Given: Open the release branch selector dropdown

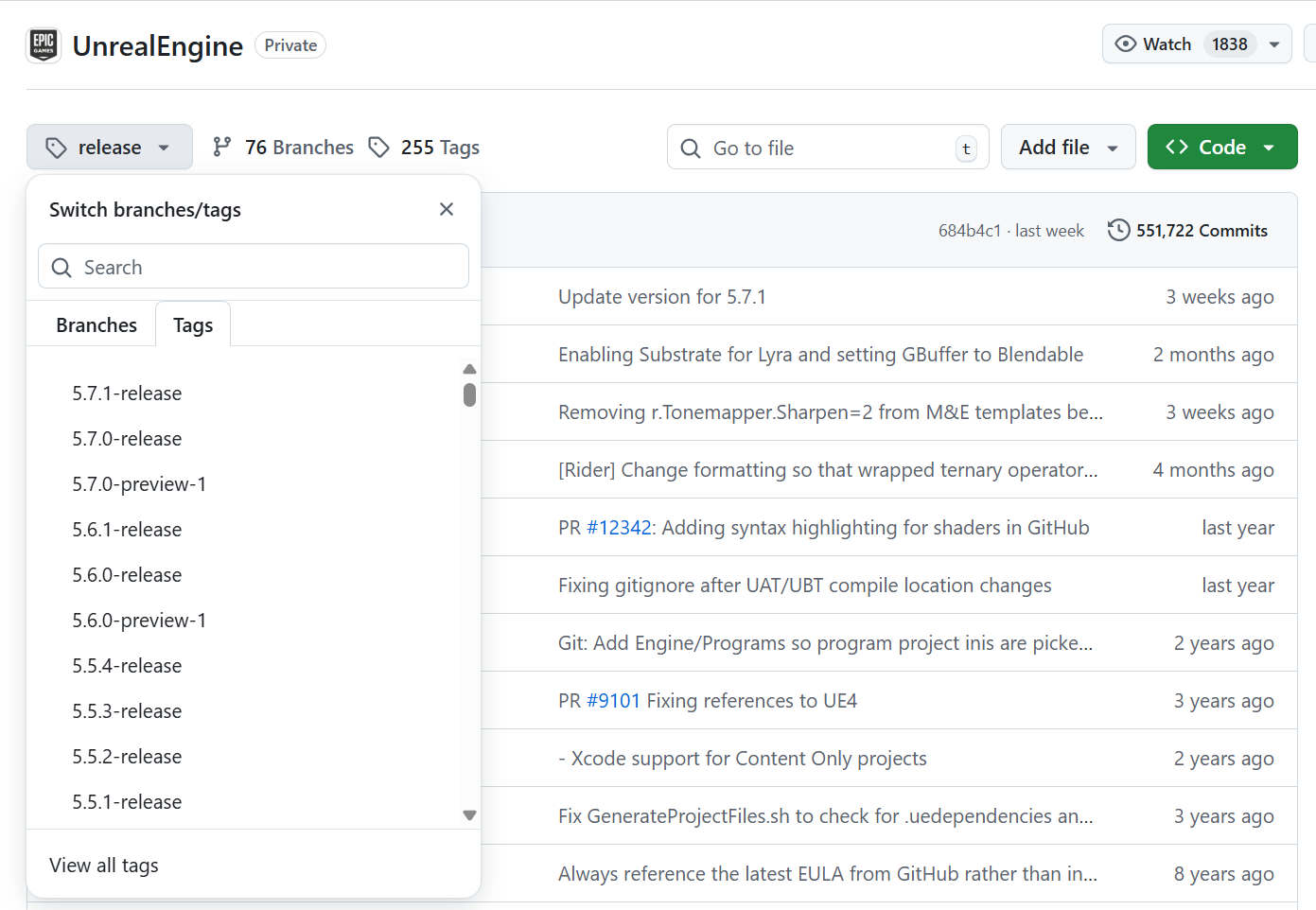Looking at the screenshot, I should coord(110,147).
